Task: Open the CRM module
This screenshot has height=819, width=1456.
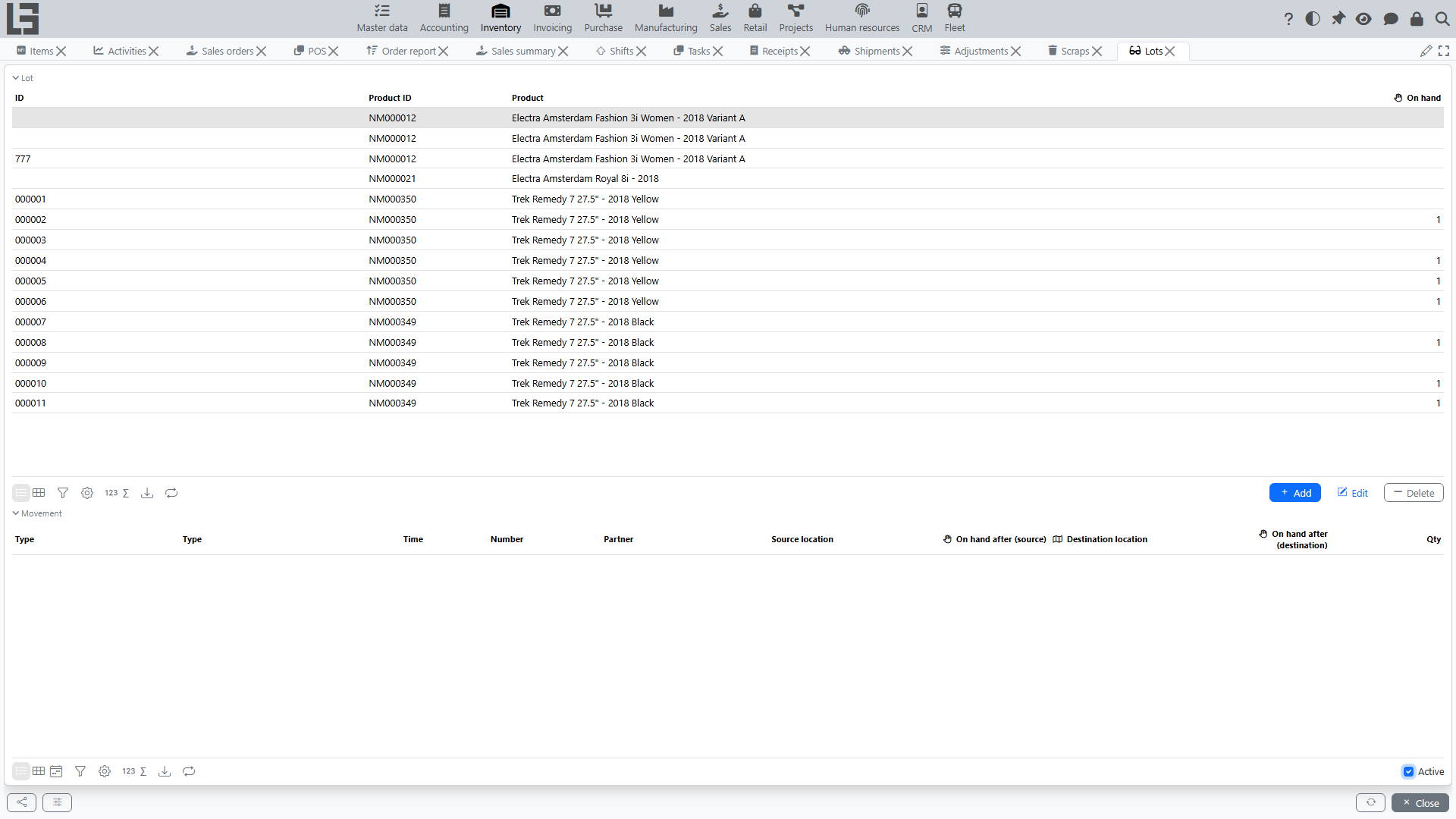Action: click(922, 18)
